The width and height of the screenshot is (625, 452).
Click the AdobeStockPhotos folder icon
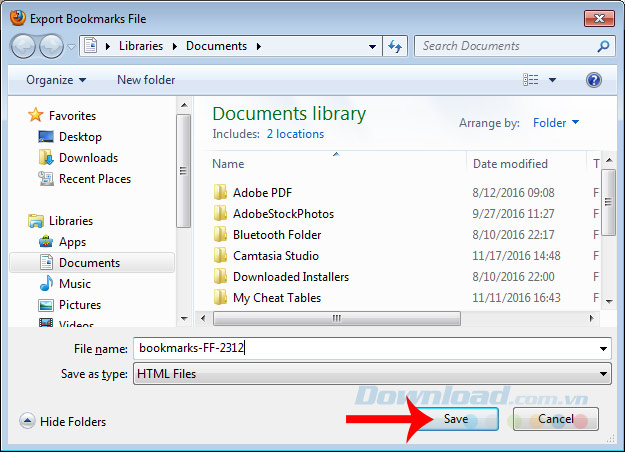[x=220, y=214]
